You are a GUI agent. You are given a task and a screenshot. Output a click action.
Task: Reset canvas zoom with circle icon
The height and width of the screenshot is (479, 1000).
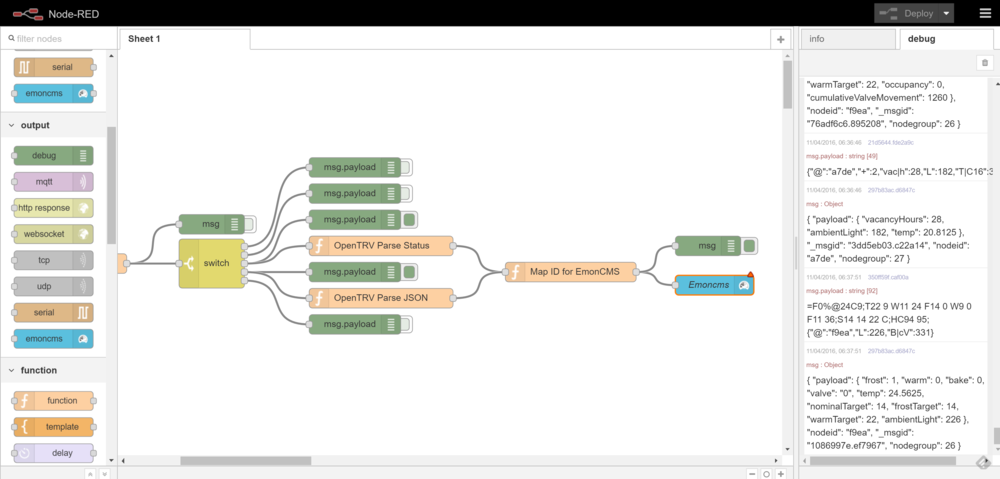(x=767, y=474)
